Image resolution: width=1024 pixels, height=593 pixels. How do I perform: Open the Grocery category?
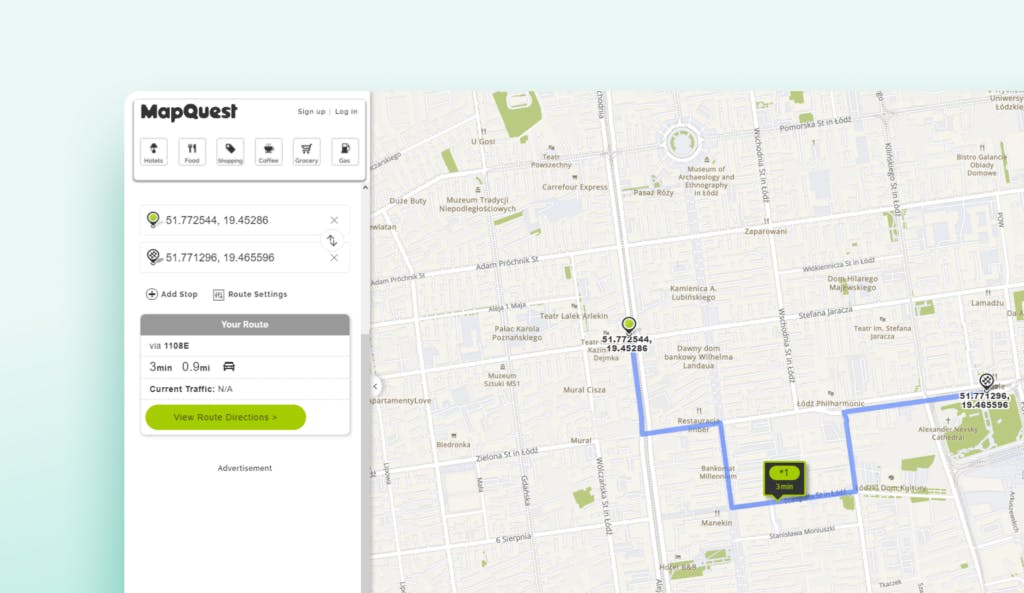coord(306,152)
